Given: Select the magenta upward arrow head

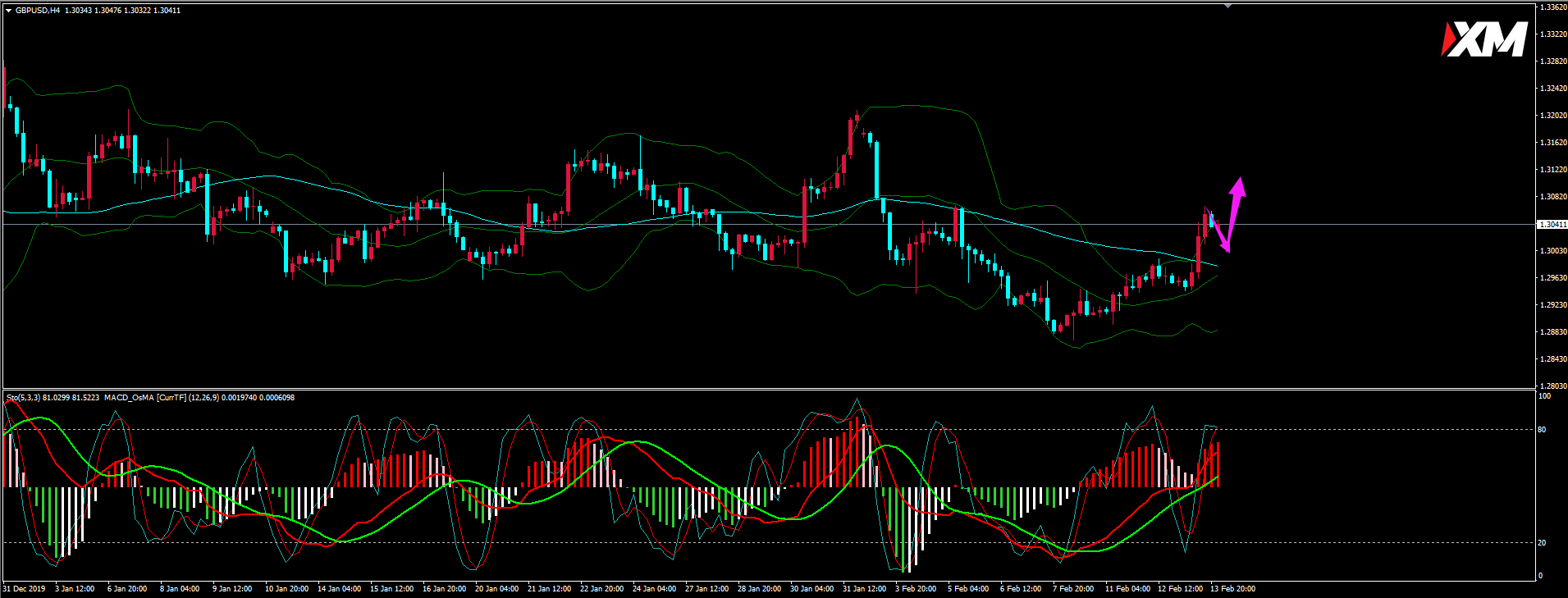Looking at the screenshot, I should [x=1239, y=186].
